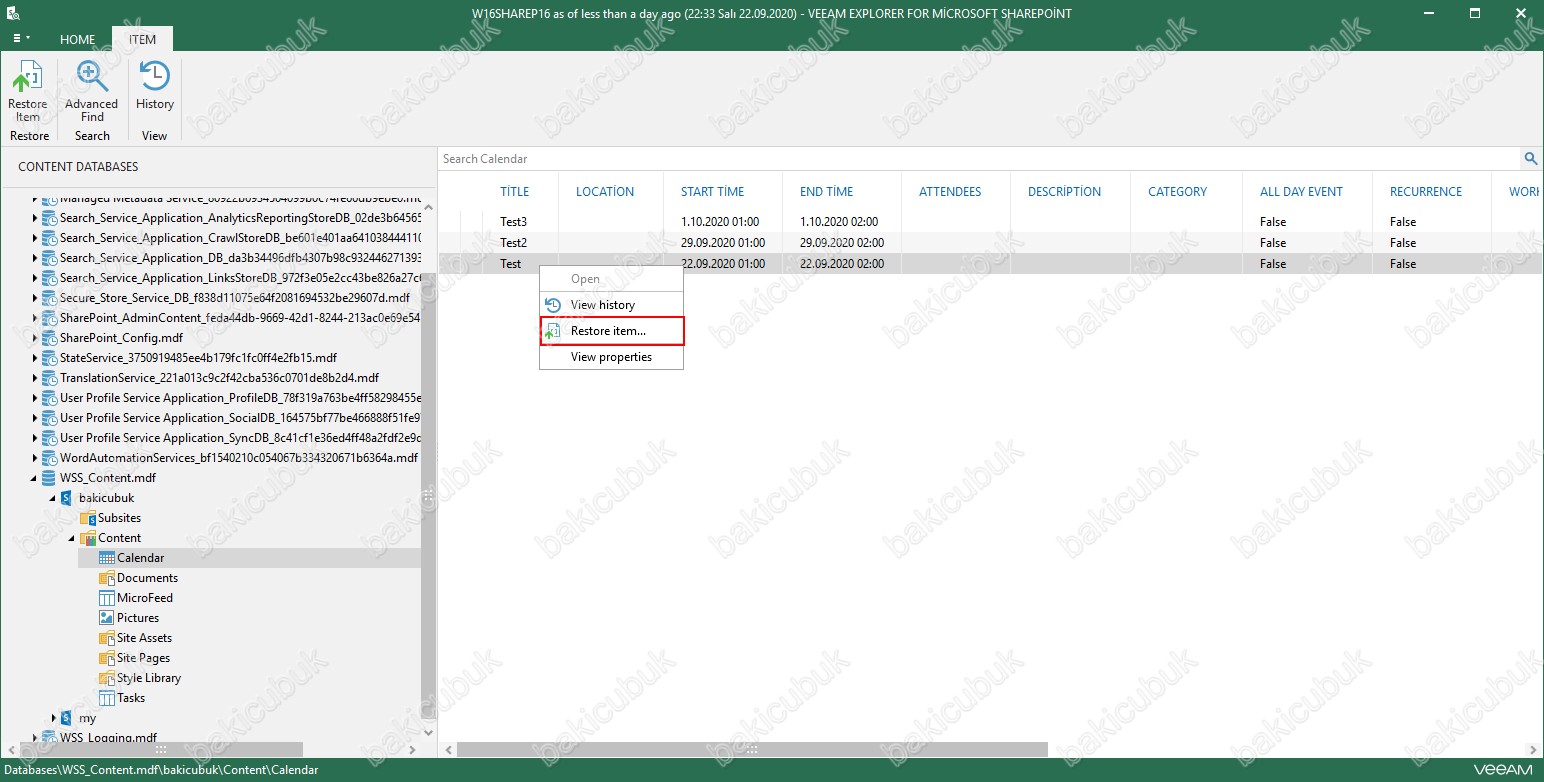The image size is (1544, 782).
Task: Open the Pictures library icon
Action: (x=107, y=618)
